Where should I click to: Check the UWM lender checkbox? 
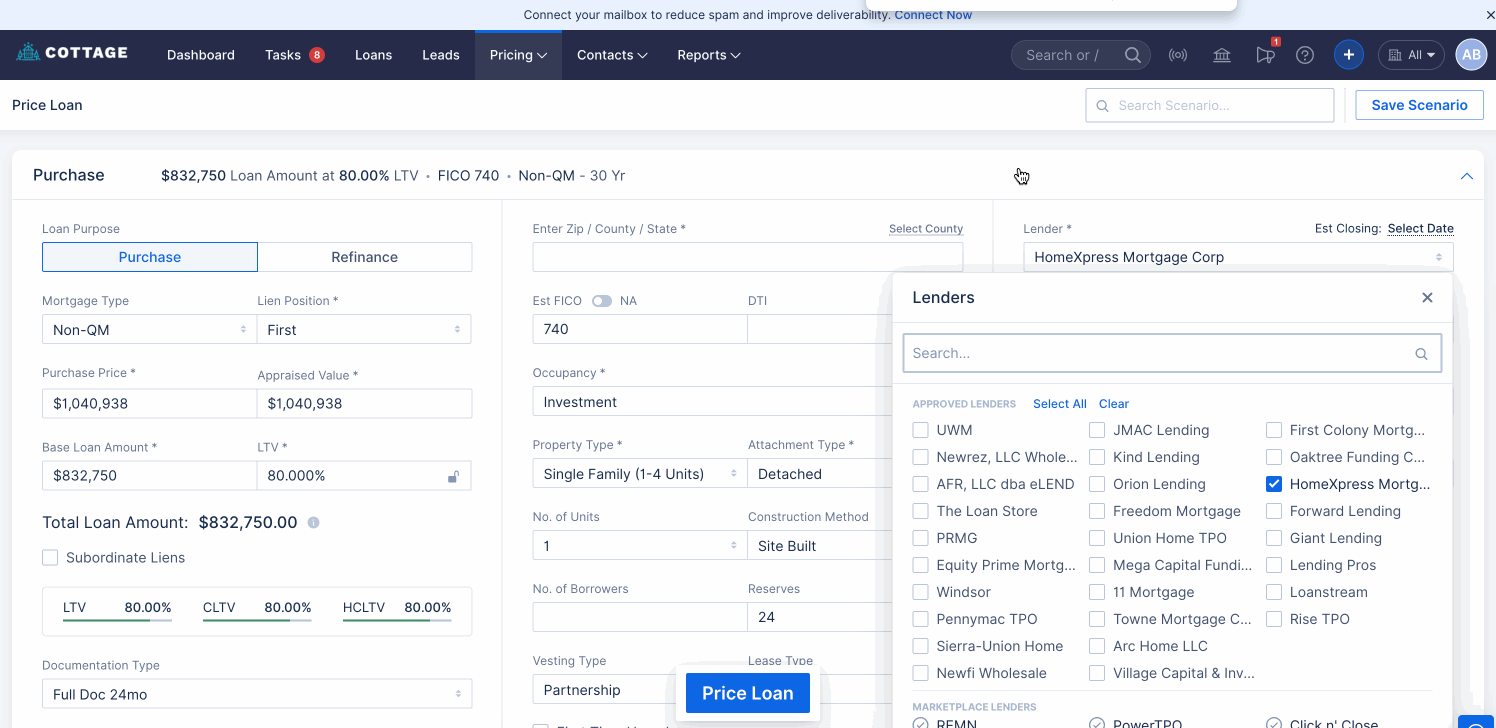pyautogui.click(x=921, y=430)
